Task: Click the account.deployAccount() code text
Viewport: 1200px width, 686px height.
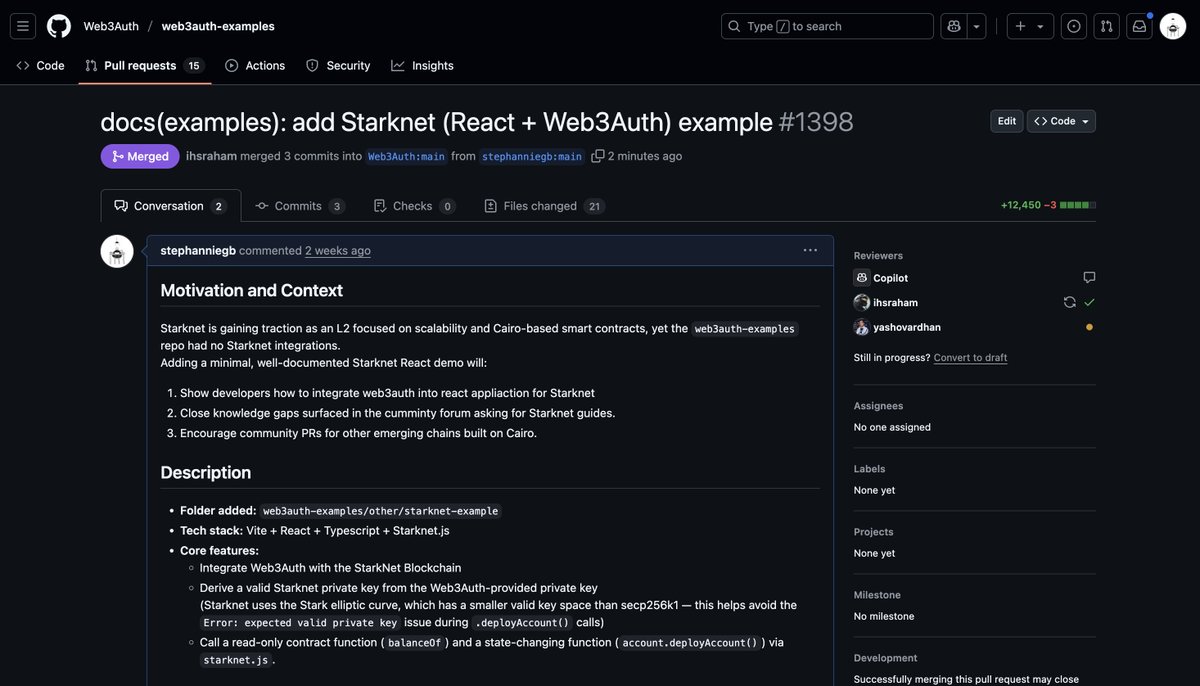Action: pos(689,643)
